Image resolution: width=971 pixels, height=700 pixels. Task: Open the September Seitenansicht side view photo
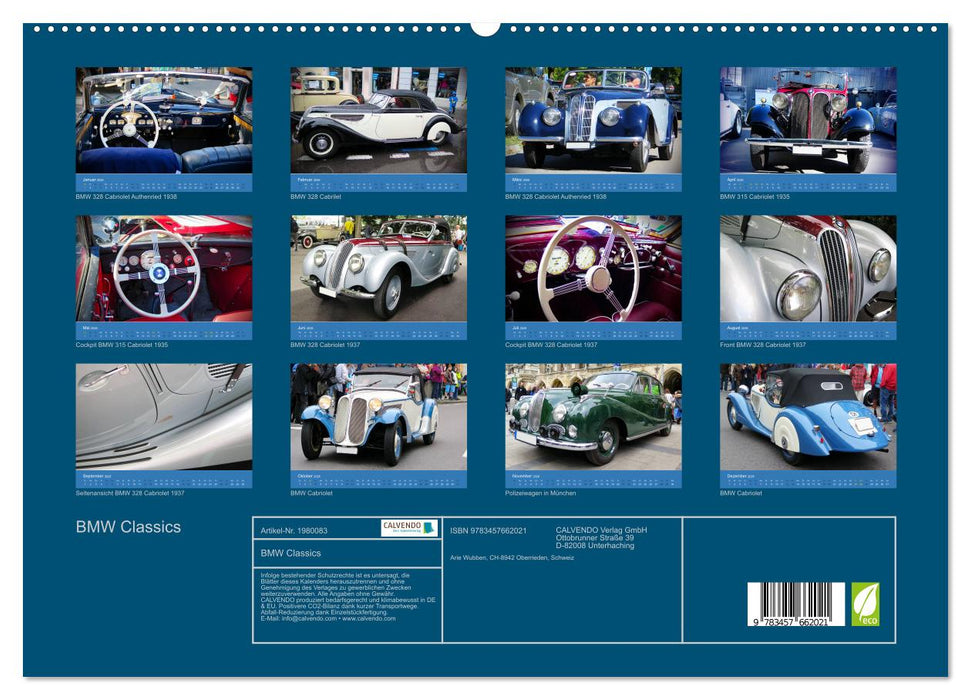tap(164, 416)
